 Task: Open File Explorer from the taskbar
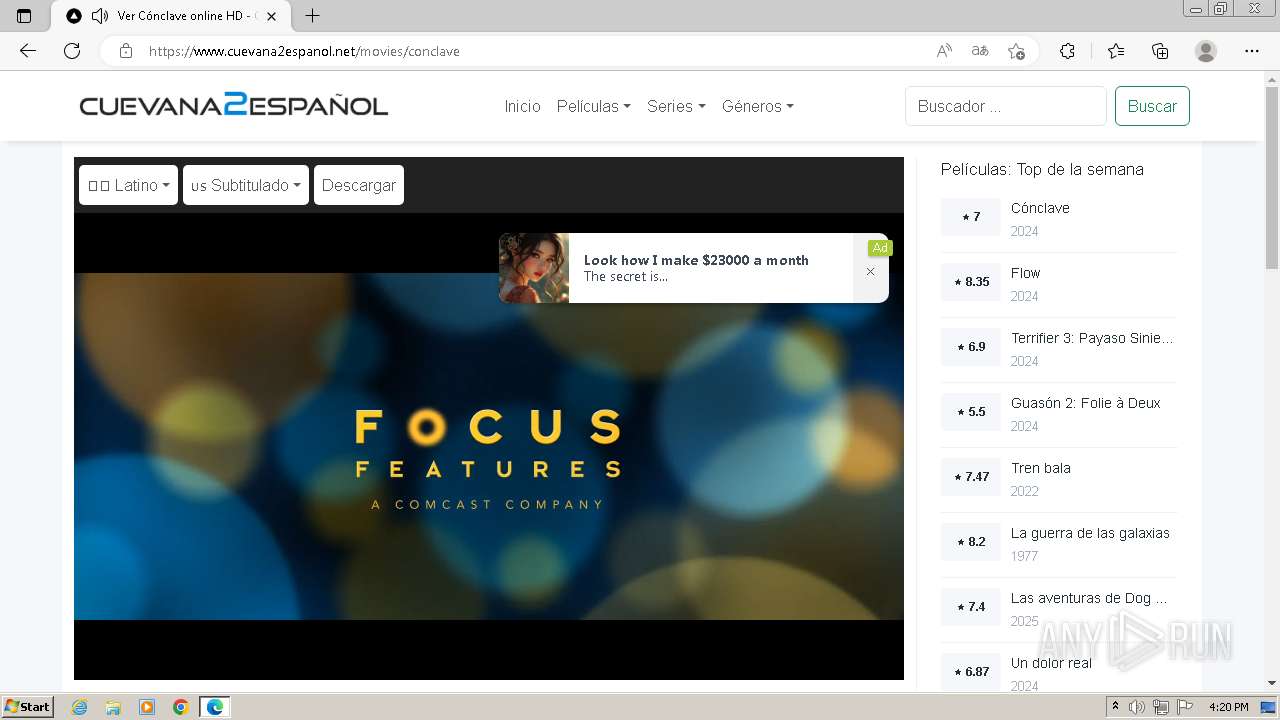pyautogui.click(x=113, y=707)
